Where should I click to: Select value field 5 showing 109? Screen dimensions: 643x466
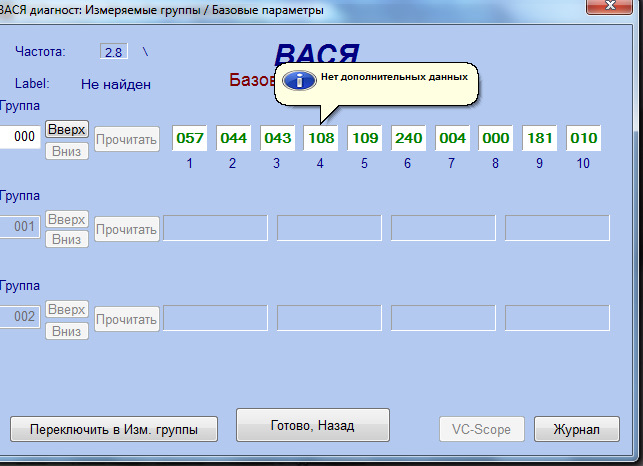364,138
